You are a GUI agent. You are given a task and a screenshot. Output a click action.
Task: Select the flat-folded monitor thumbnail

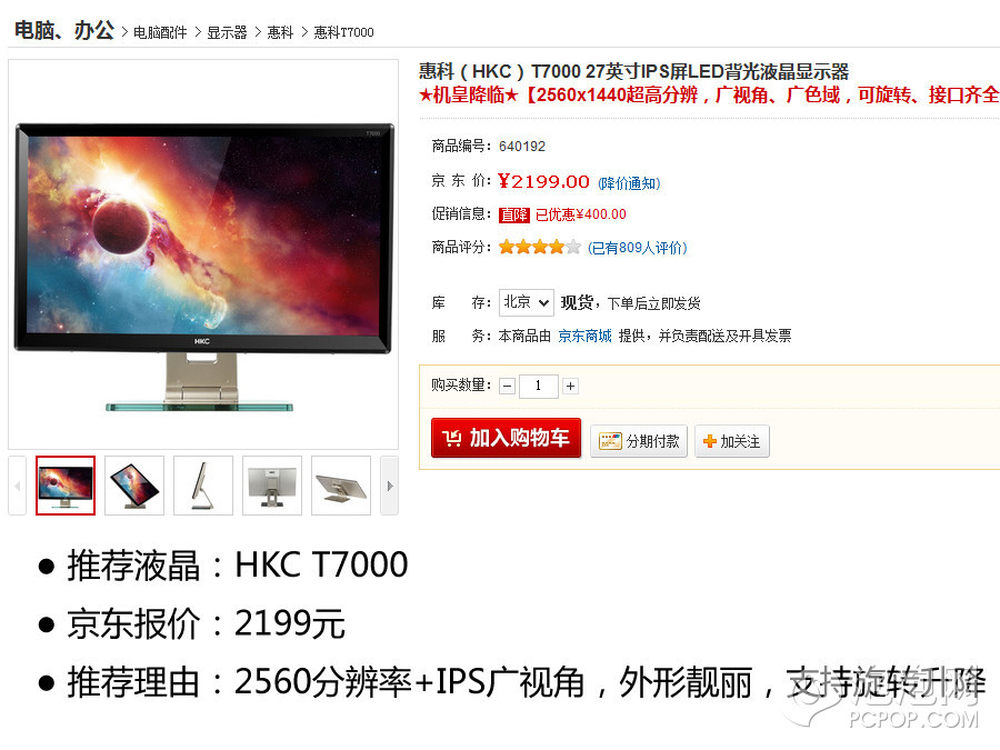[x=341, y=485]
